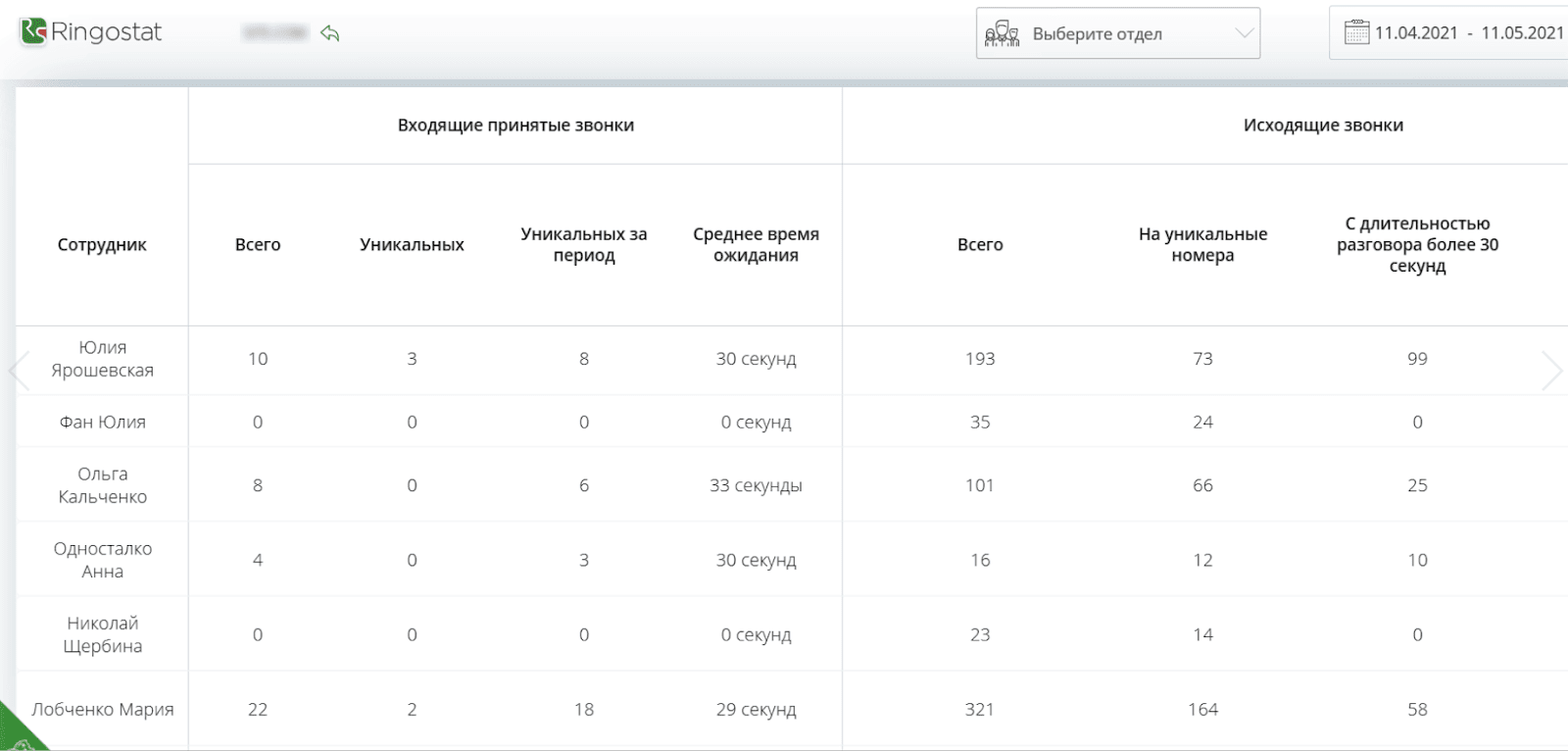
Task: Click the "Среднее время ожидания" column header
Action: [x=756, y=245]
